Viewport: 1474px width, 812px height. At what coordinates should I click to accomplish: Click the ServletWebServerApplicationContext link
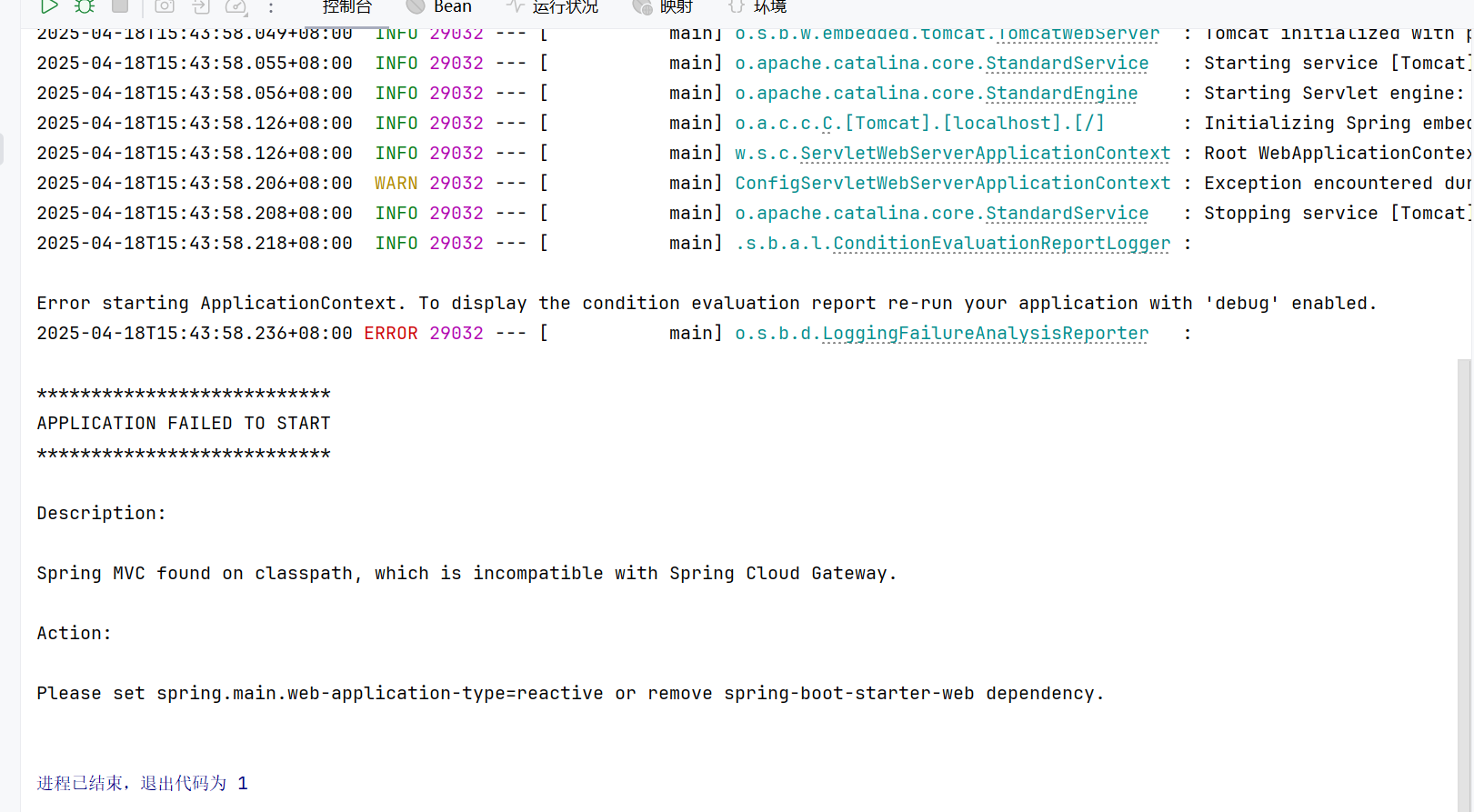986,154
